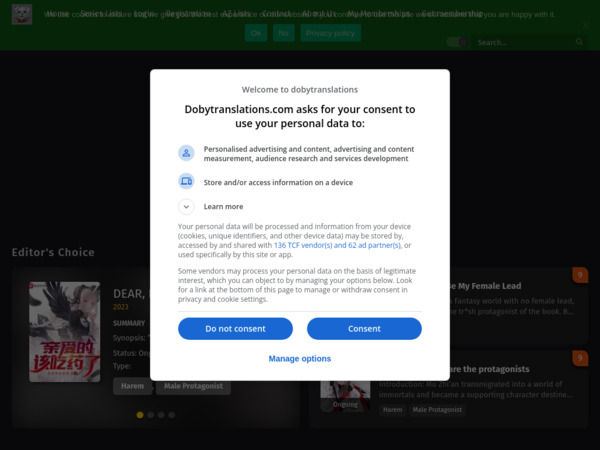Image resolution: width=600 pixels, height=450 pixels.
Task: Click the Harem tag under DEAR
Action: [x=132, y=386]
